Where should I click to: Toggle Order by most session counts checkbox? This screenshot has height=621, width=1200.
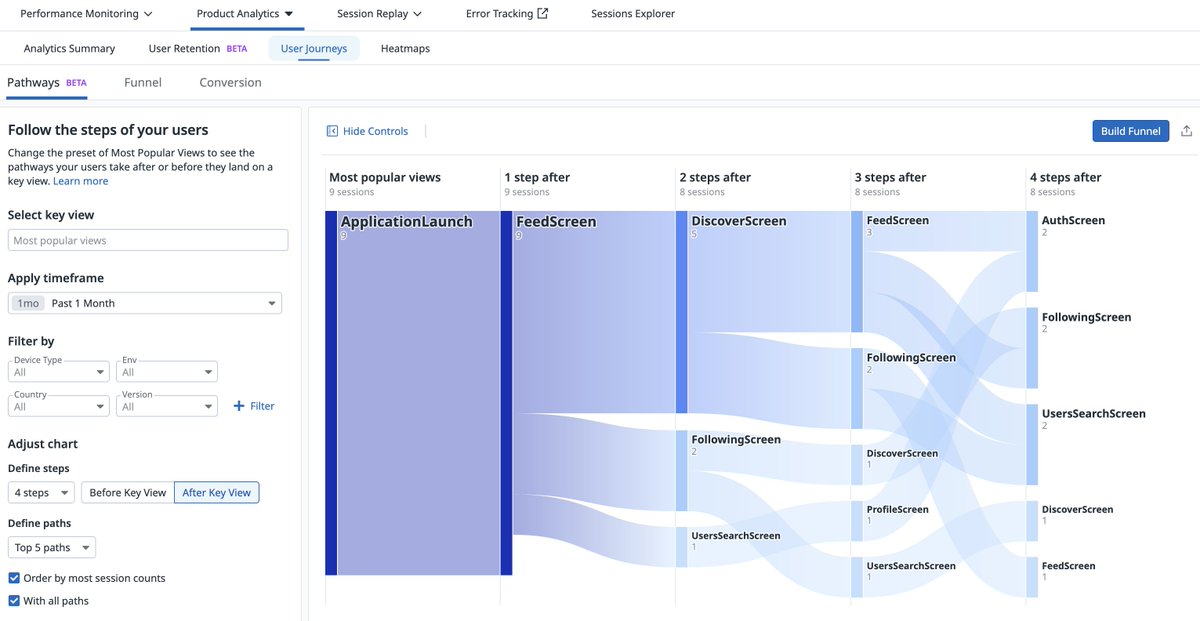pyautogui.click(x=14, y=578)
